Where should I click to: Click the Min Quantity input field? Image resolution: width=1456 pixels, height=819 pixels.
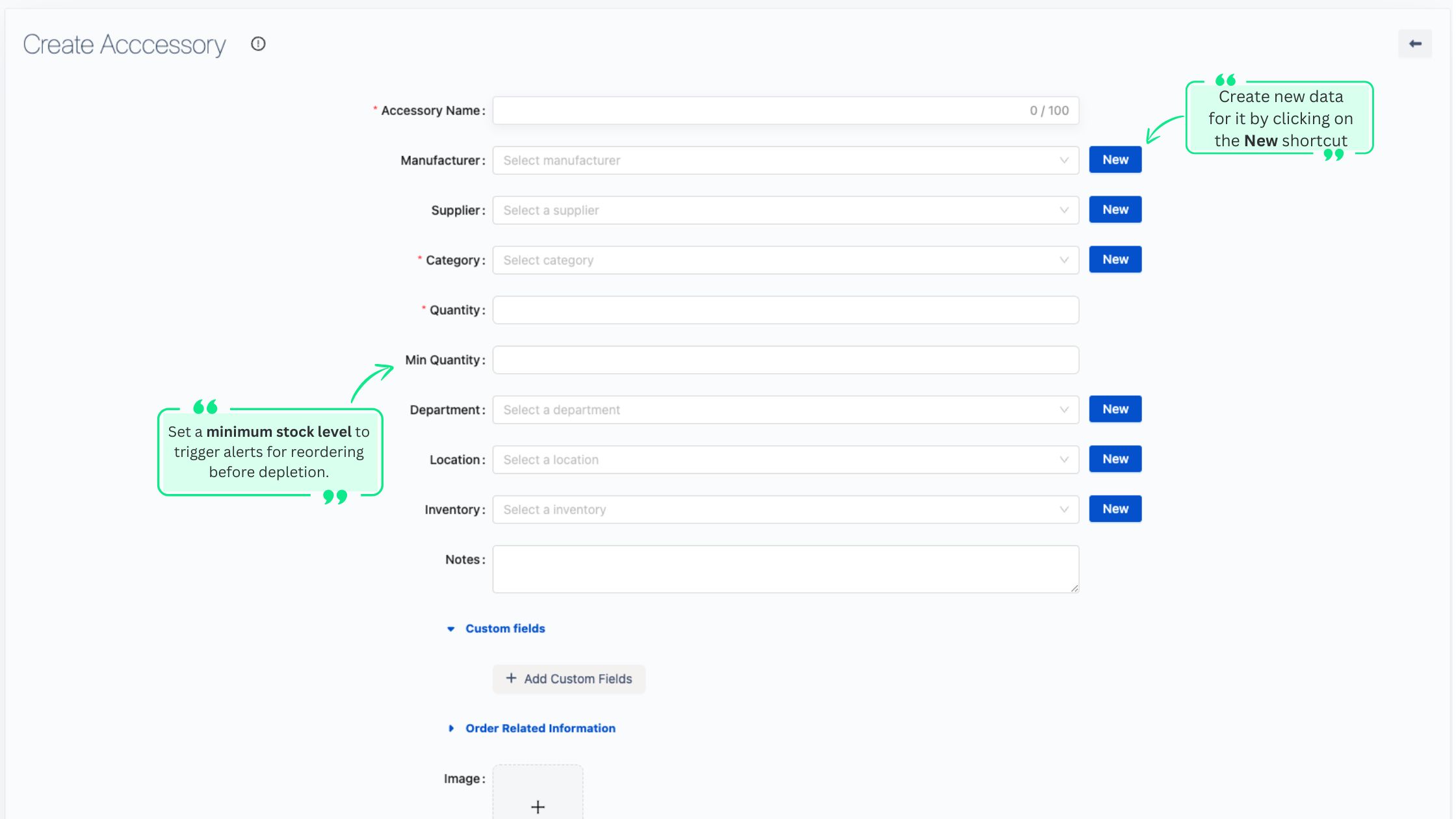click(786, 359)
